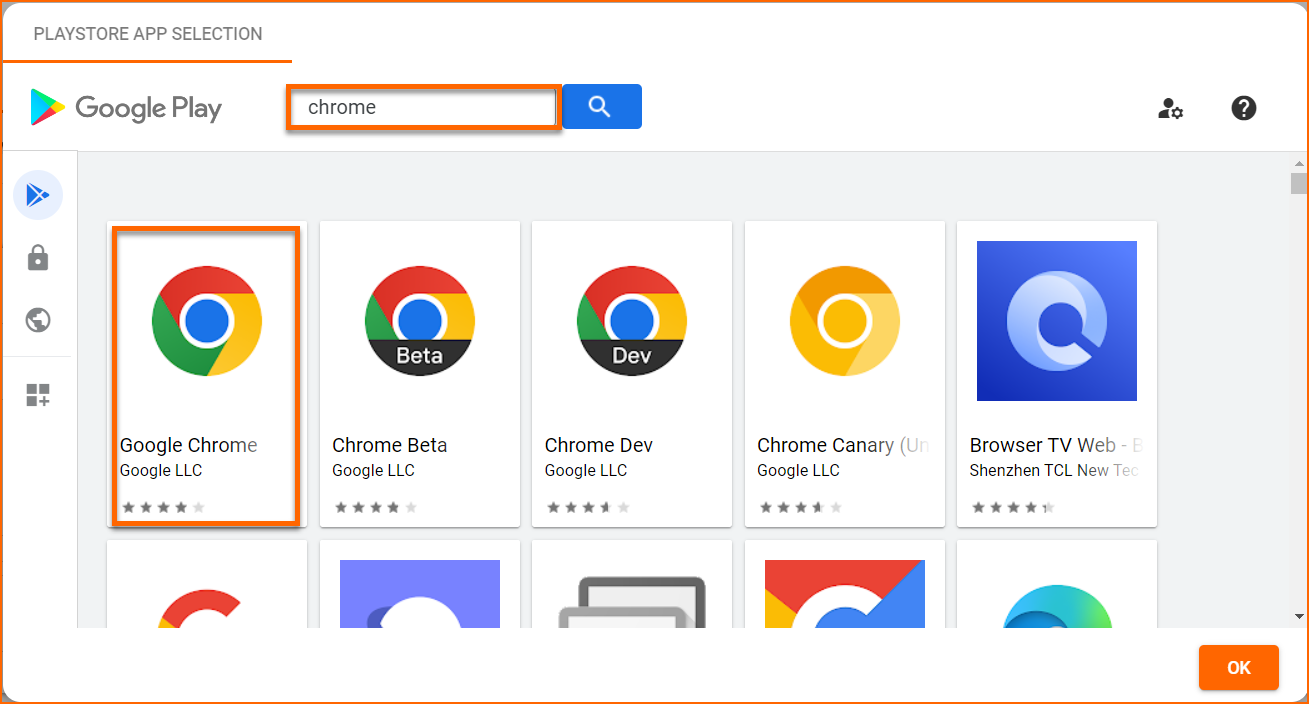Image resolution: width=1309 pixels, height=704 pixels.
Task: Open the 'Browser TV Web' app title
Action: coord(1056,445)
